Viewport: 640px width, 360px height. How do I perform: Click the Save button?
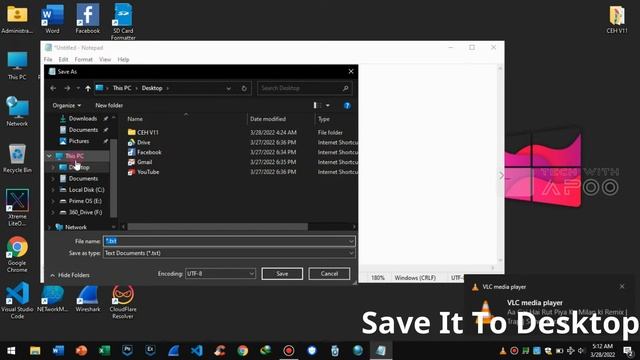click(x=282, y=273)
